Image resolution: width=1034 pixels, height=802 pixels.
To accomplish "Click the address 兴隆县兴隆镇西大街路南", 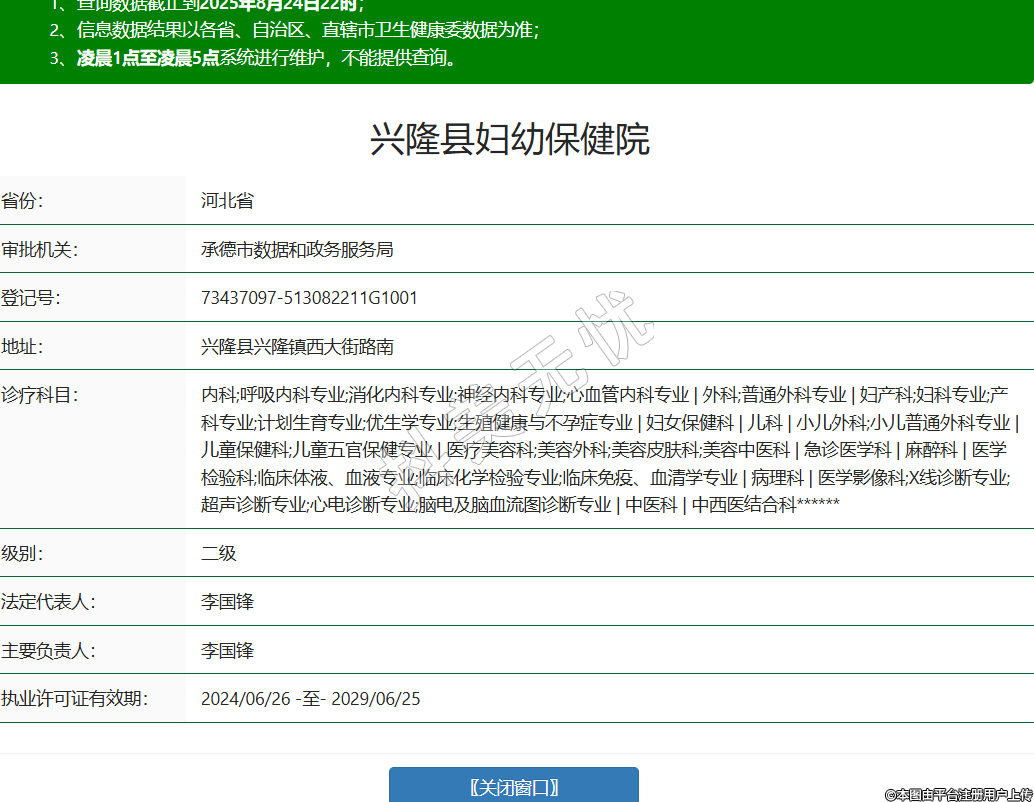I will tap(297, 347).
